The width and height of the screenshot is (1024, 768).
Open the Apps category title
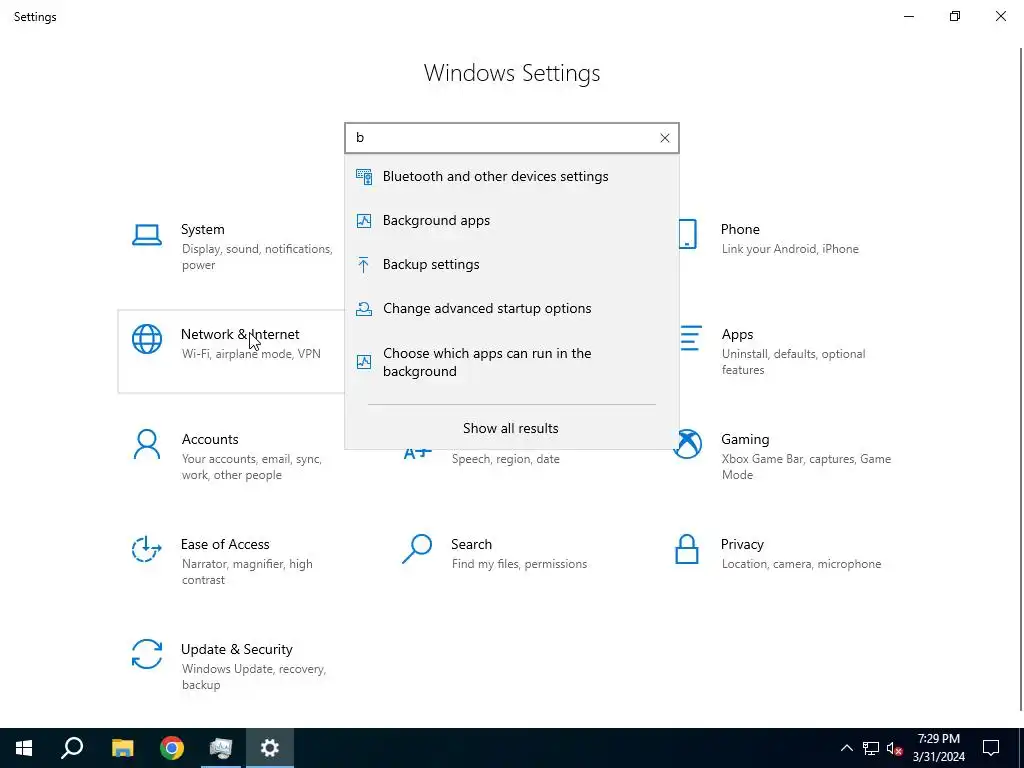[737, 334]
